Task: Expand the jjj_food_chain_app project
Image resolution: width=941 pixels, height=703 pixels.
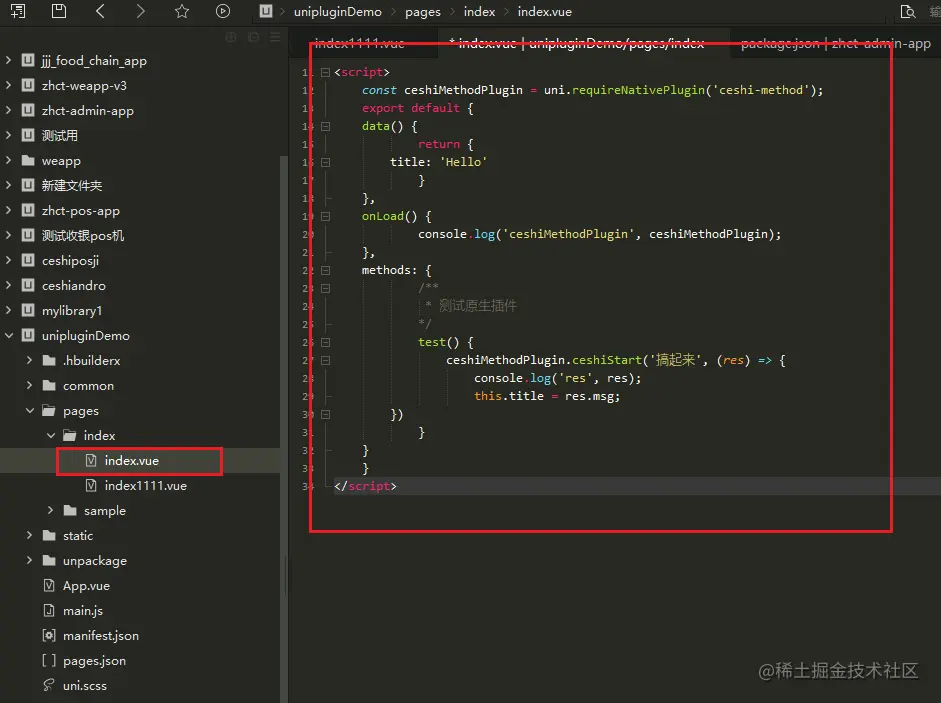Action: click(x=8, y=60)
